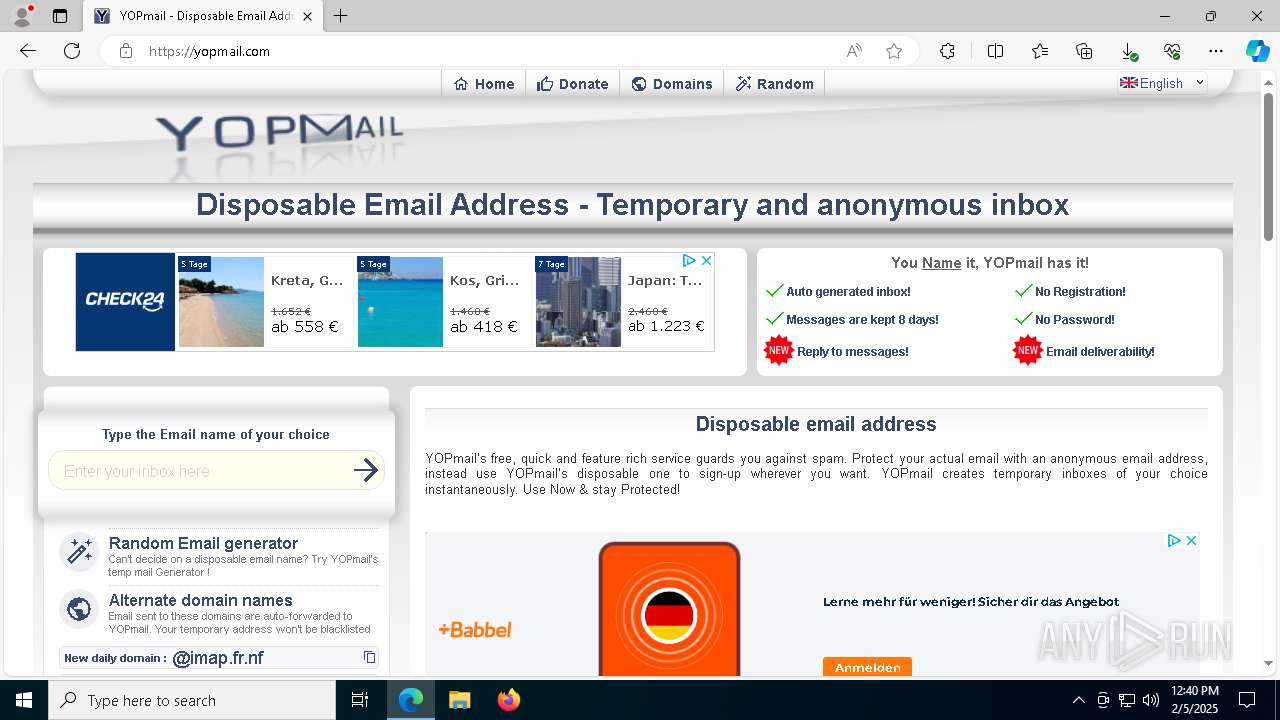
Task: Open the CHECK24 ad logo
Action: [125, 301]
